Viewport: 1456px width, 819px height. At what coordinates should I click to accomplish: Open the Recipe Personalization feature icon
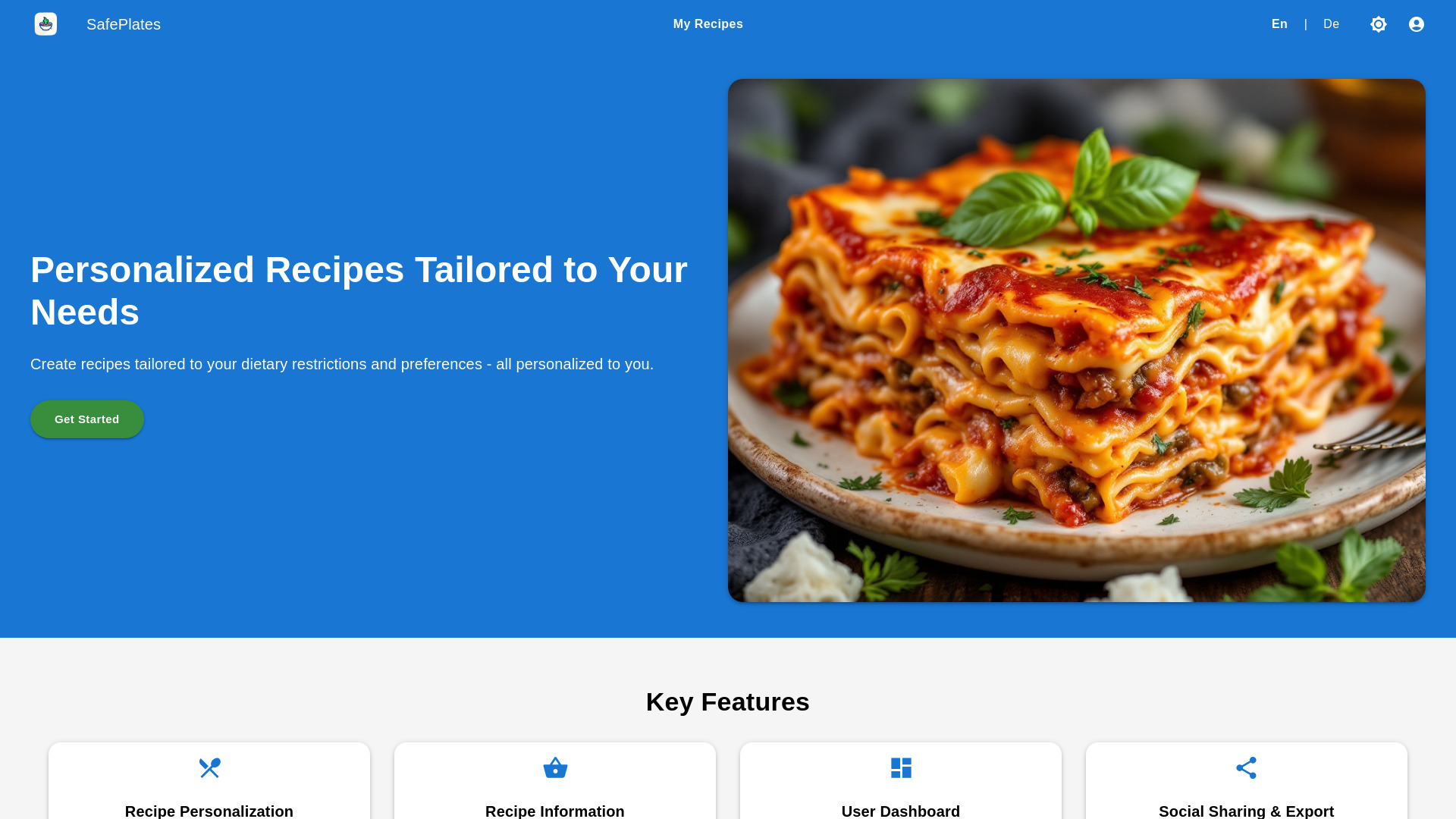(209, 767)
